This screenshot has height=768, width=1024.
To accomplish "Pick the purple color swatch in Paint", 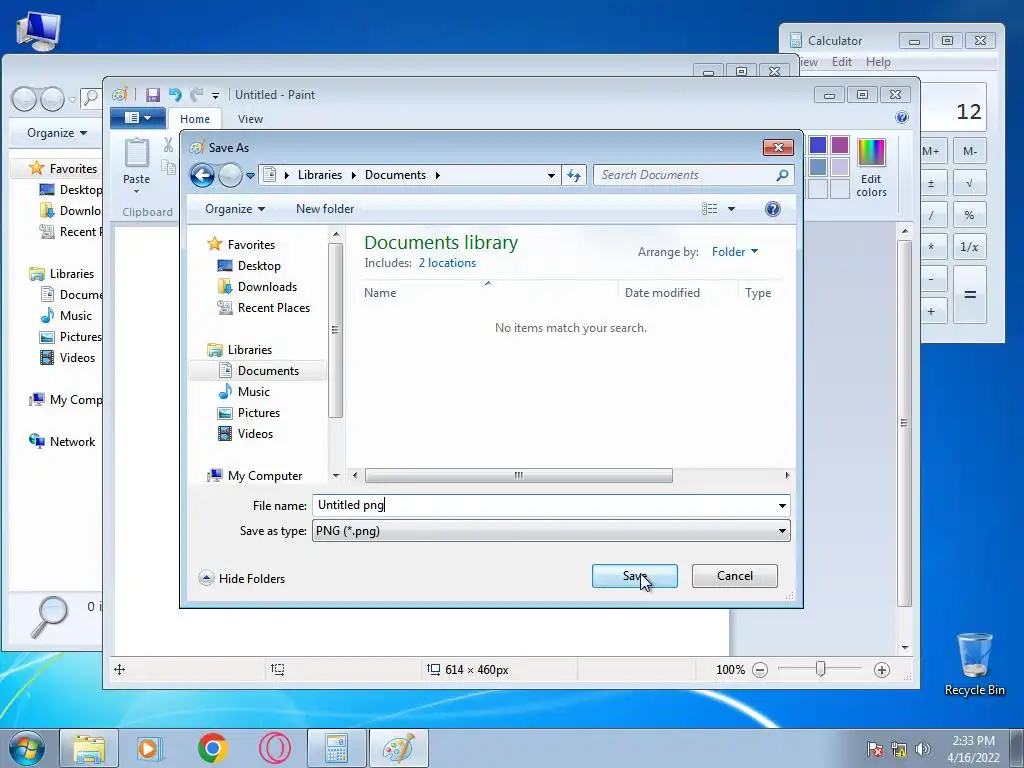I will point(840,145).
